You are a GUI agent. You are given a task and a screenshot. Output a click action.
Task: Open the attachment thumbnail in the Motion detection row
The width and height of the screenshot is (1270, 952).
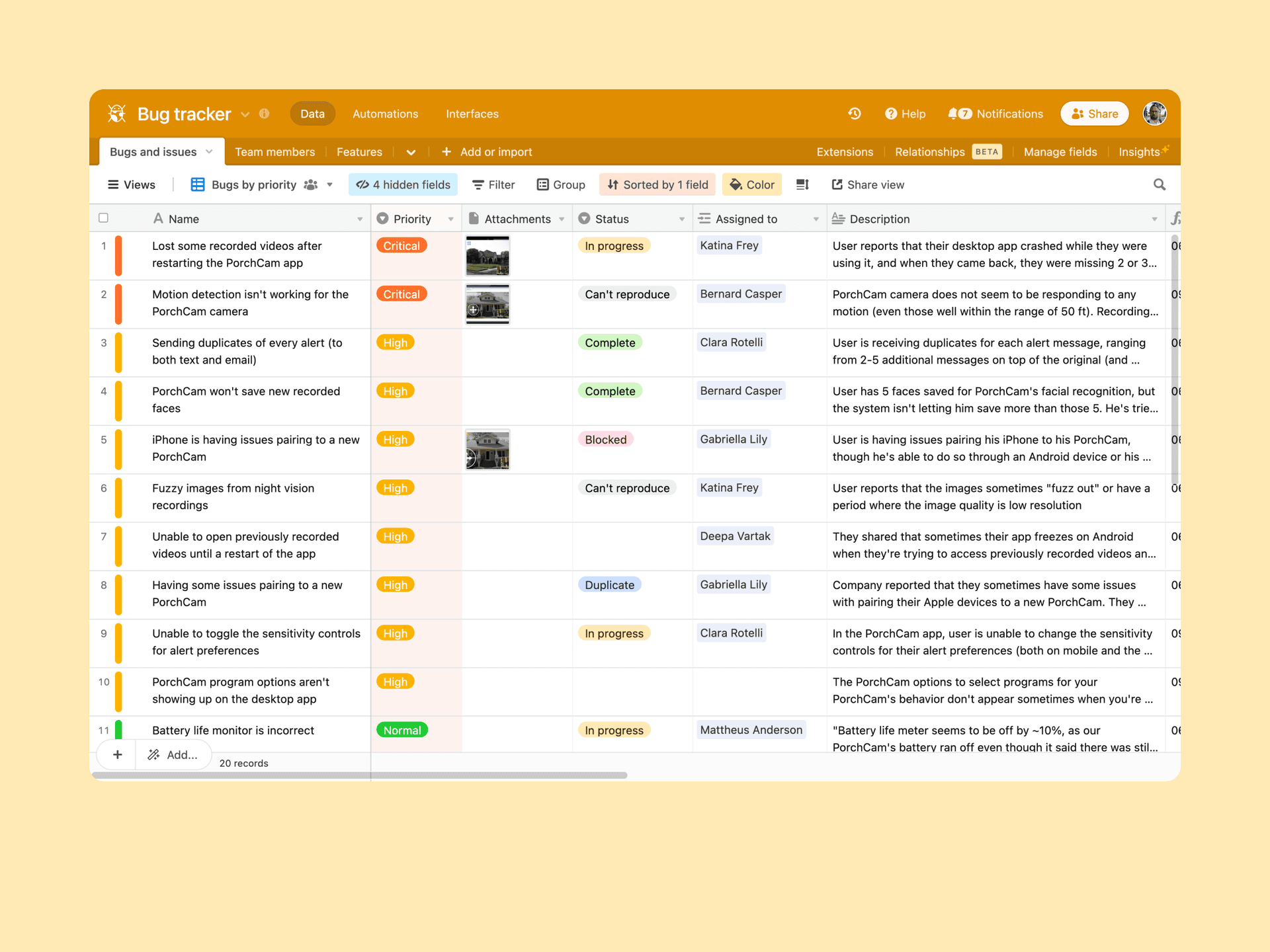[487, 304]
